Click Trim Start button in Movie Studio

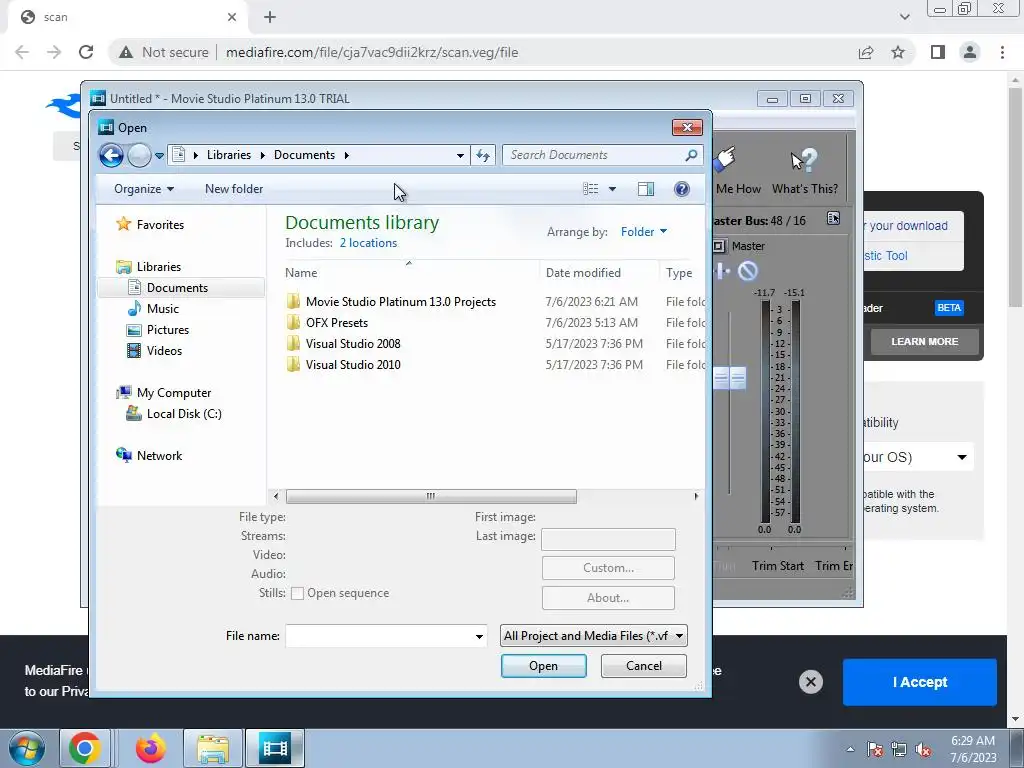tap(777, 566)
